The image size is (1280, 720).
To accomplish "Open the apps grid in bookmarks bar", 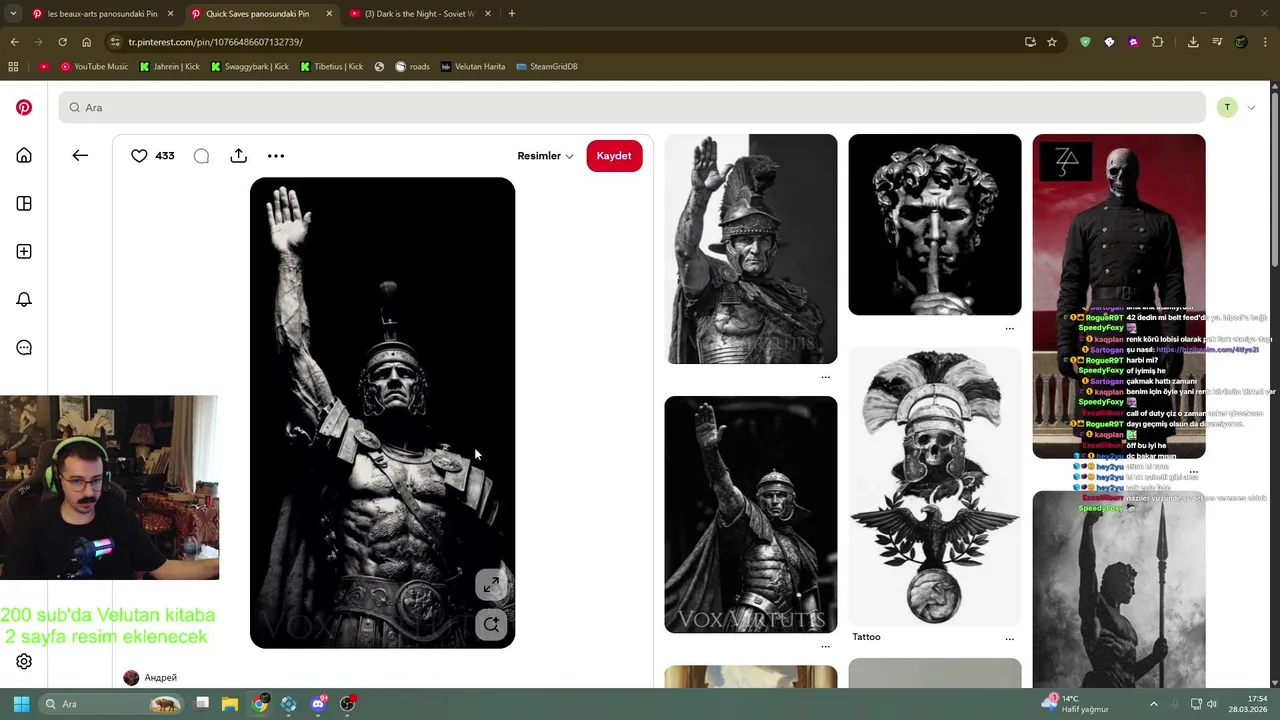I will (x=13, y=67).
